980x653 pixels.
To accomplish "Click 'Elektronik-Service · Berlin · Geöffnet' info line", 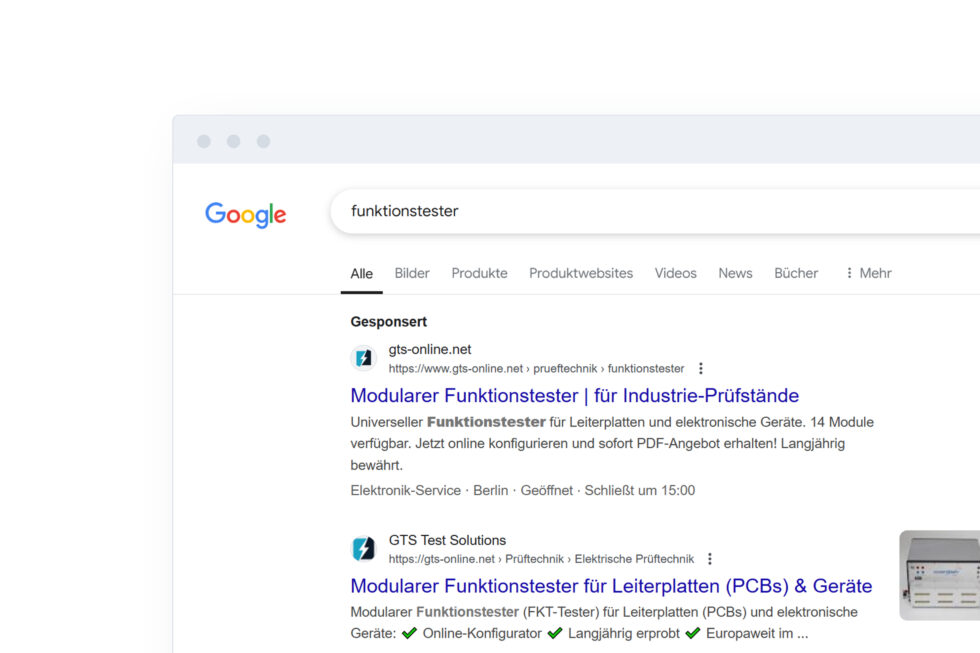I will pyautogui.click(x=522, y=491).
